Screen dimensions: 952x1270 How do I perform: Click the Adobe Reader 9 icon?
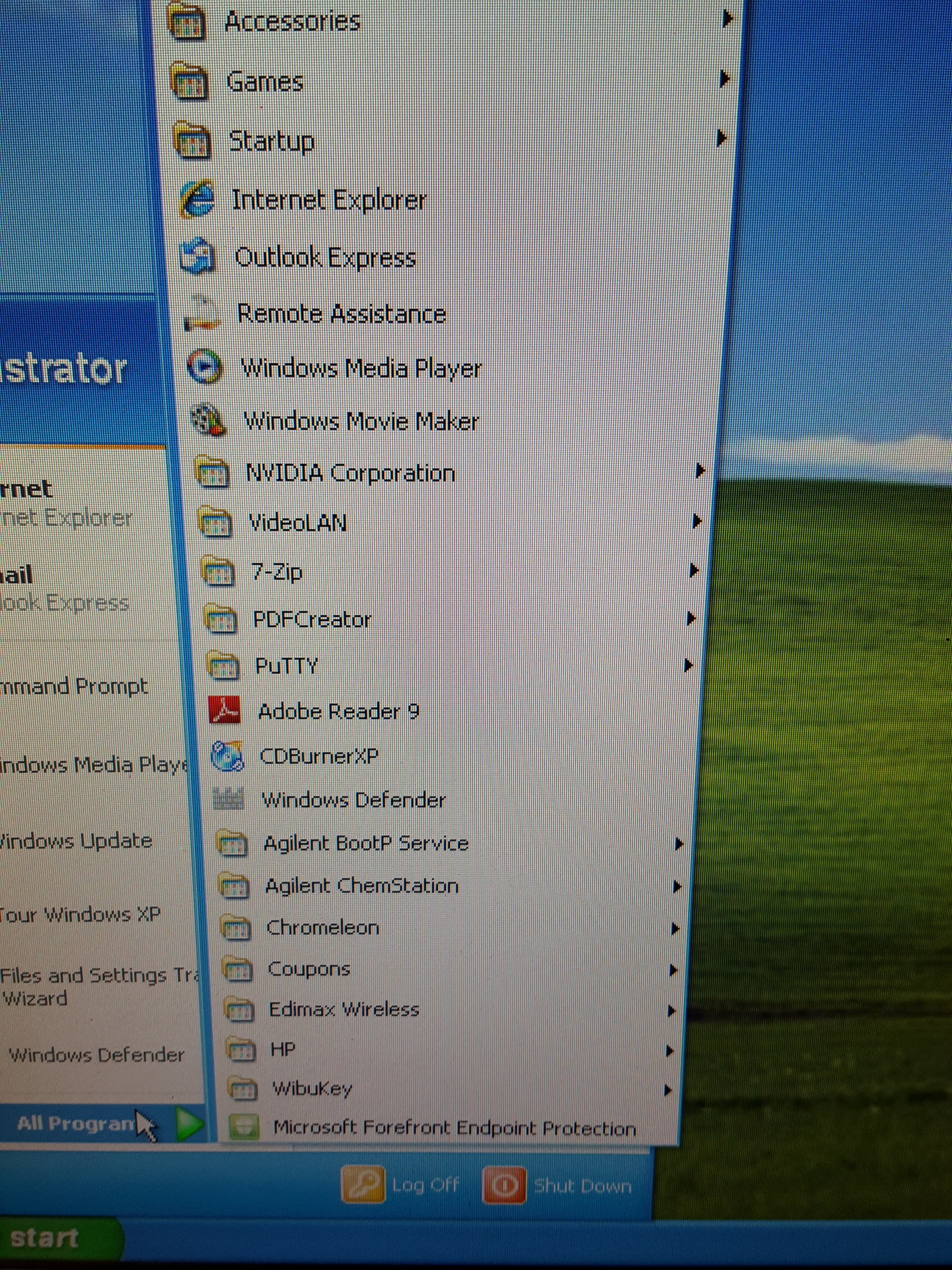tap(225, 711)
